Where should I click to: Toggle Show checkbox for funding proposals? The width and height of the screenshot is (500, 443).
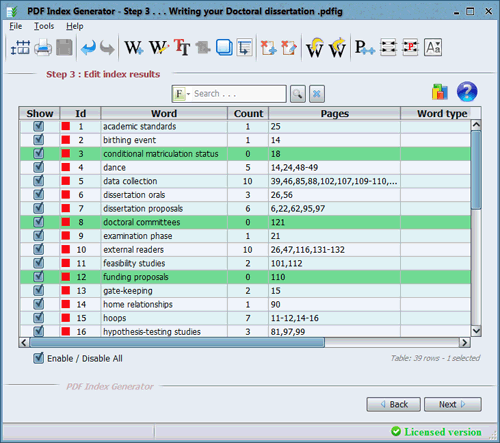(x=38, y=277)
